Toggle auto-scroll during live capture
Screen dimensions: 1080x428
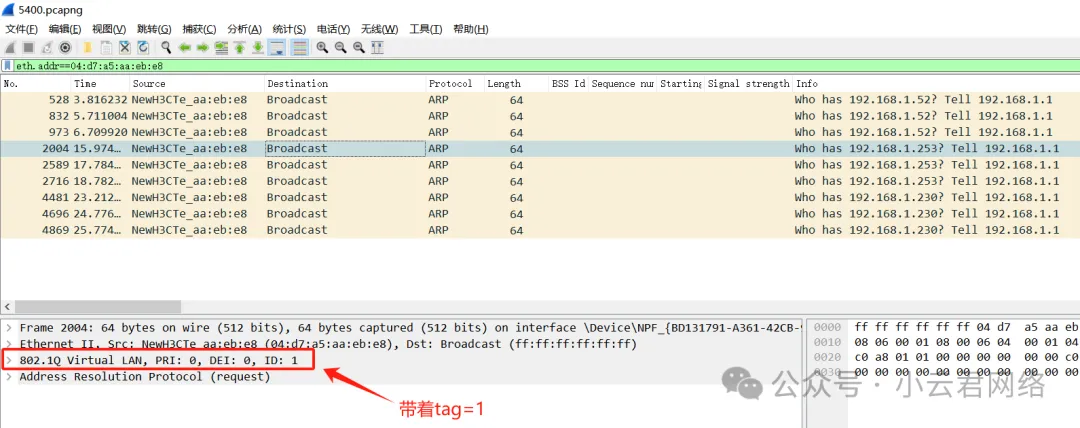point(277,47)
